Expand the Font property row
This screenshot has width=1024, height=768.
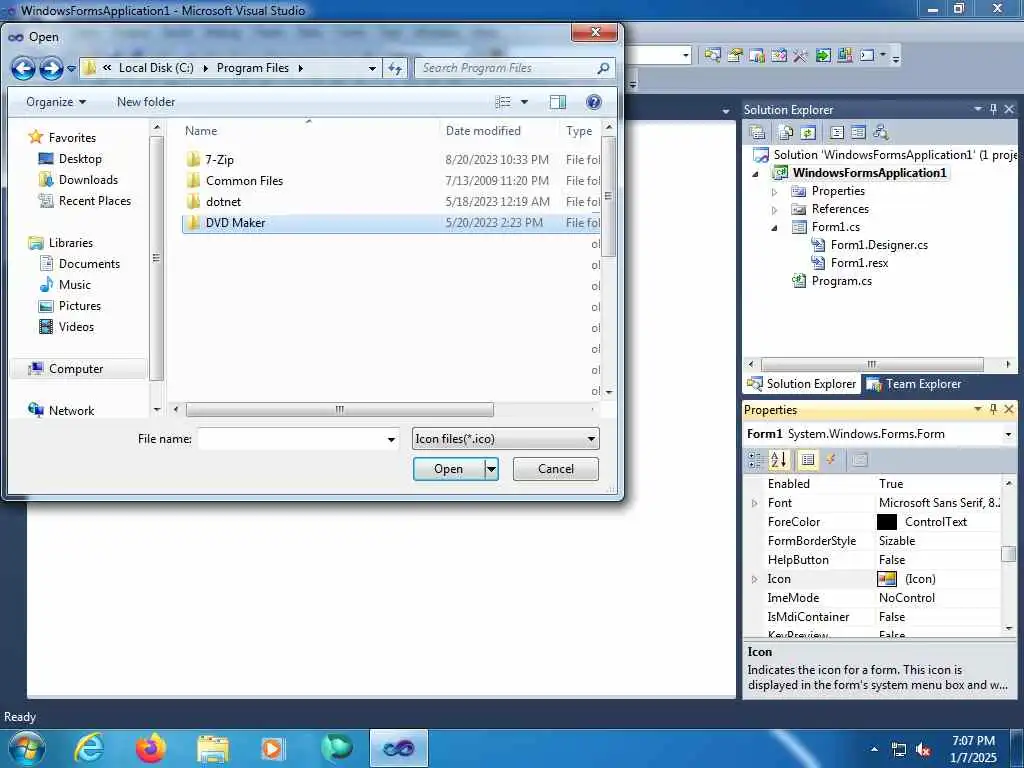(755, 504)
